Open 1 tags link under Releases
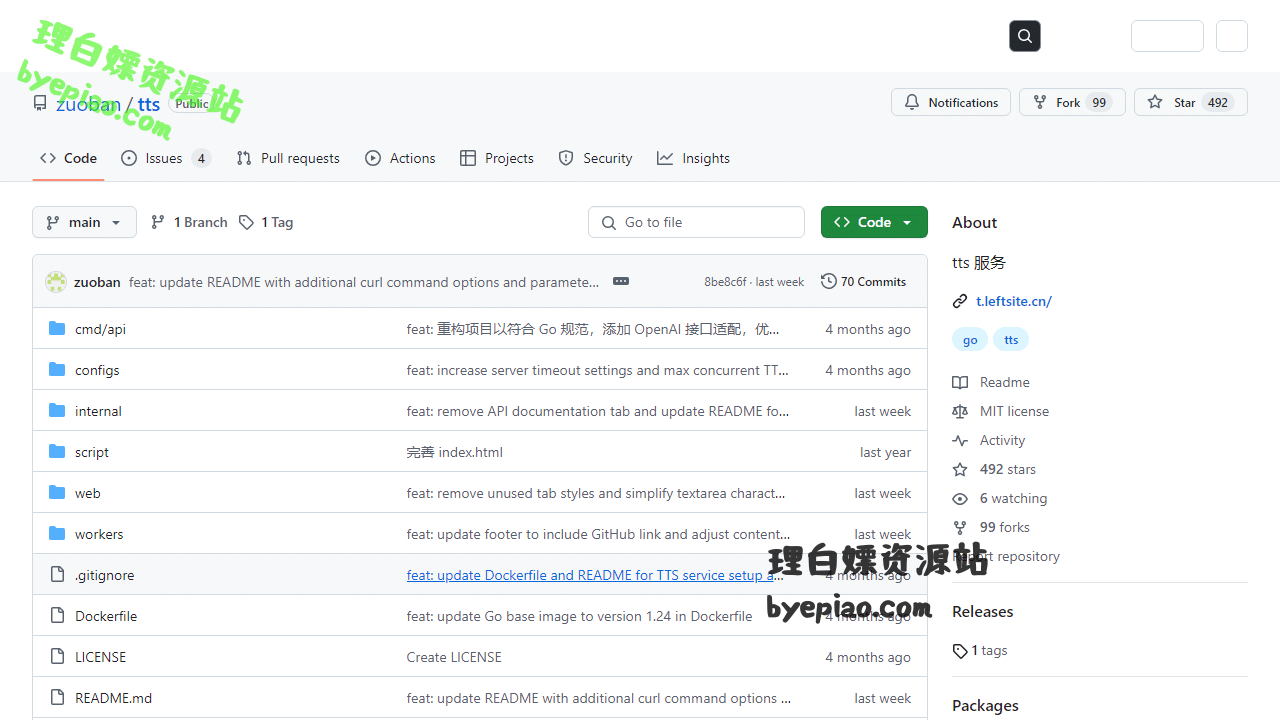Image resolution: width=1280 pixels, height=720 pixels. tap(980, 650)
